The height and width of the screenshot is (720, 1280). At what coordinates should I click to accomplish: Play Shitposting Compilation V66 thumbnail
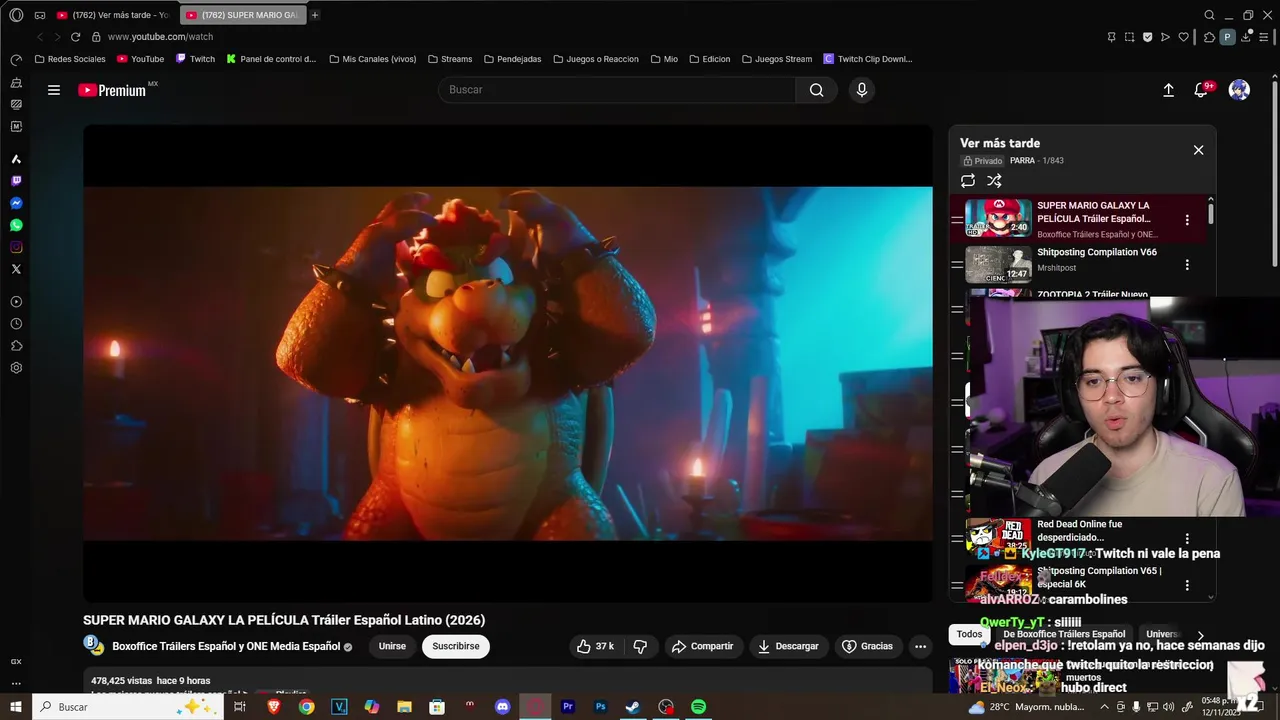(x=998, y=265)
